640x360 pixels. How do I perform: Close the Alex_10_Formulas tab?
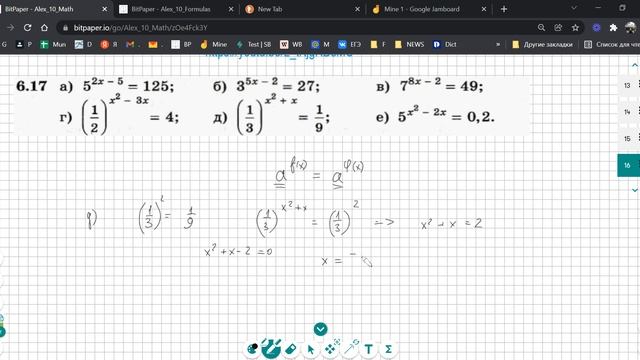click(x=231, y=9)
